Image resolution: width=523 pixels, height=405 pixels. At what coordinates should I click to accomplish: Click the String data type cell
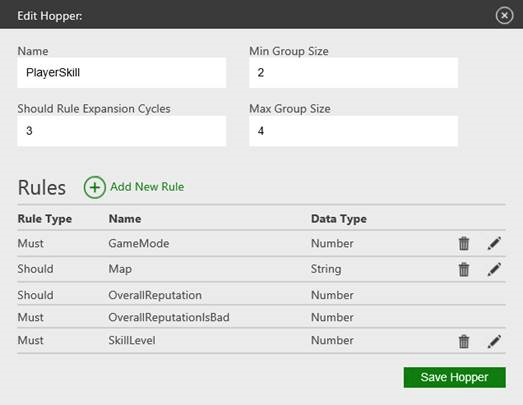tap(326, 269)
